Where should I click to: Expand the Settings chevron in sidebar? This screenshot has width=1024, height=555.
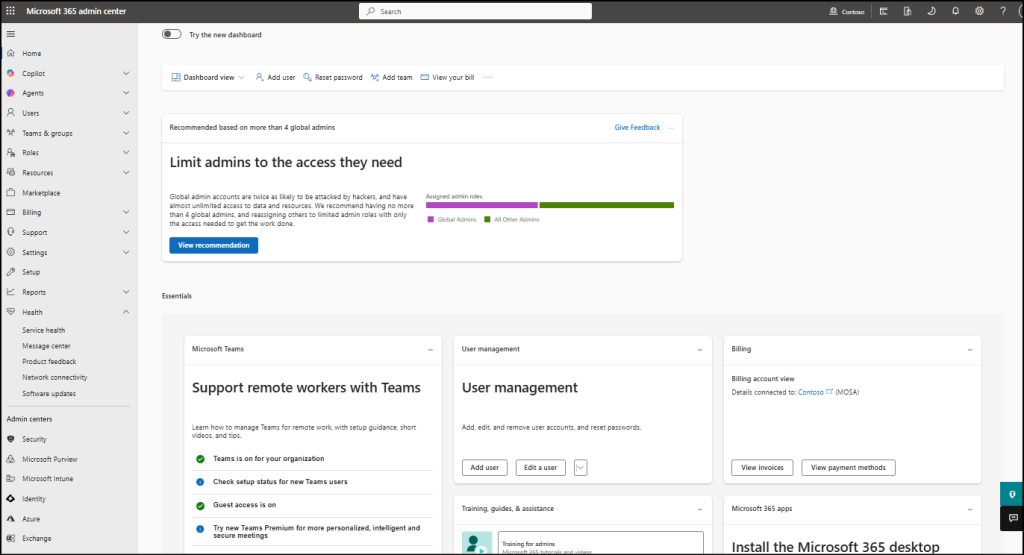coord(126,252)
